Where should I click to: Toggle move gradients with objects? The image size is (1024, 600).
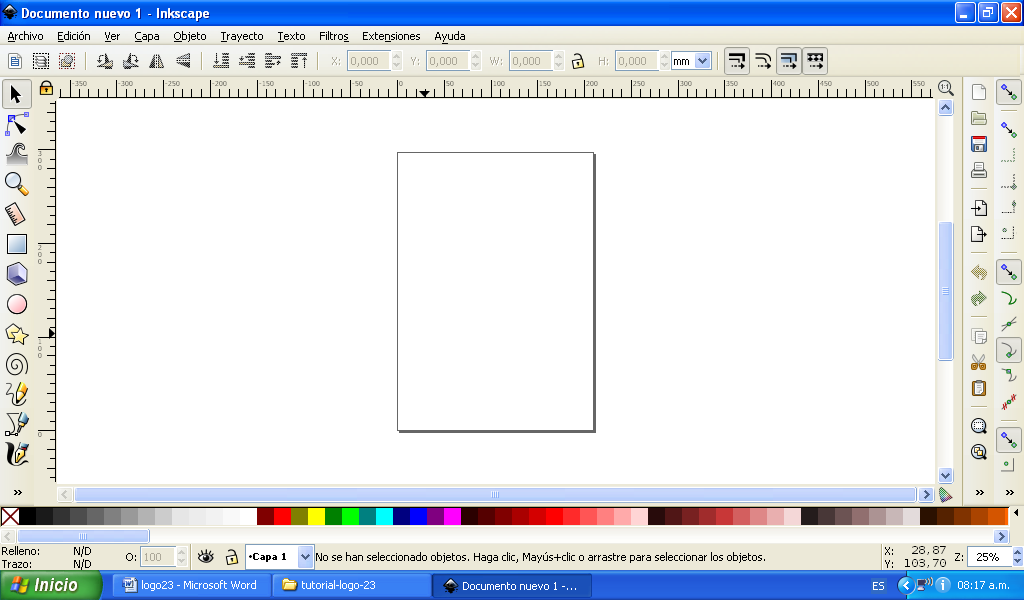(789, 61)
